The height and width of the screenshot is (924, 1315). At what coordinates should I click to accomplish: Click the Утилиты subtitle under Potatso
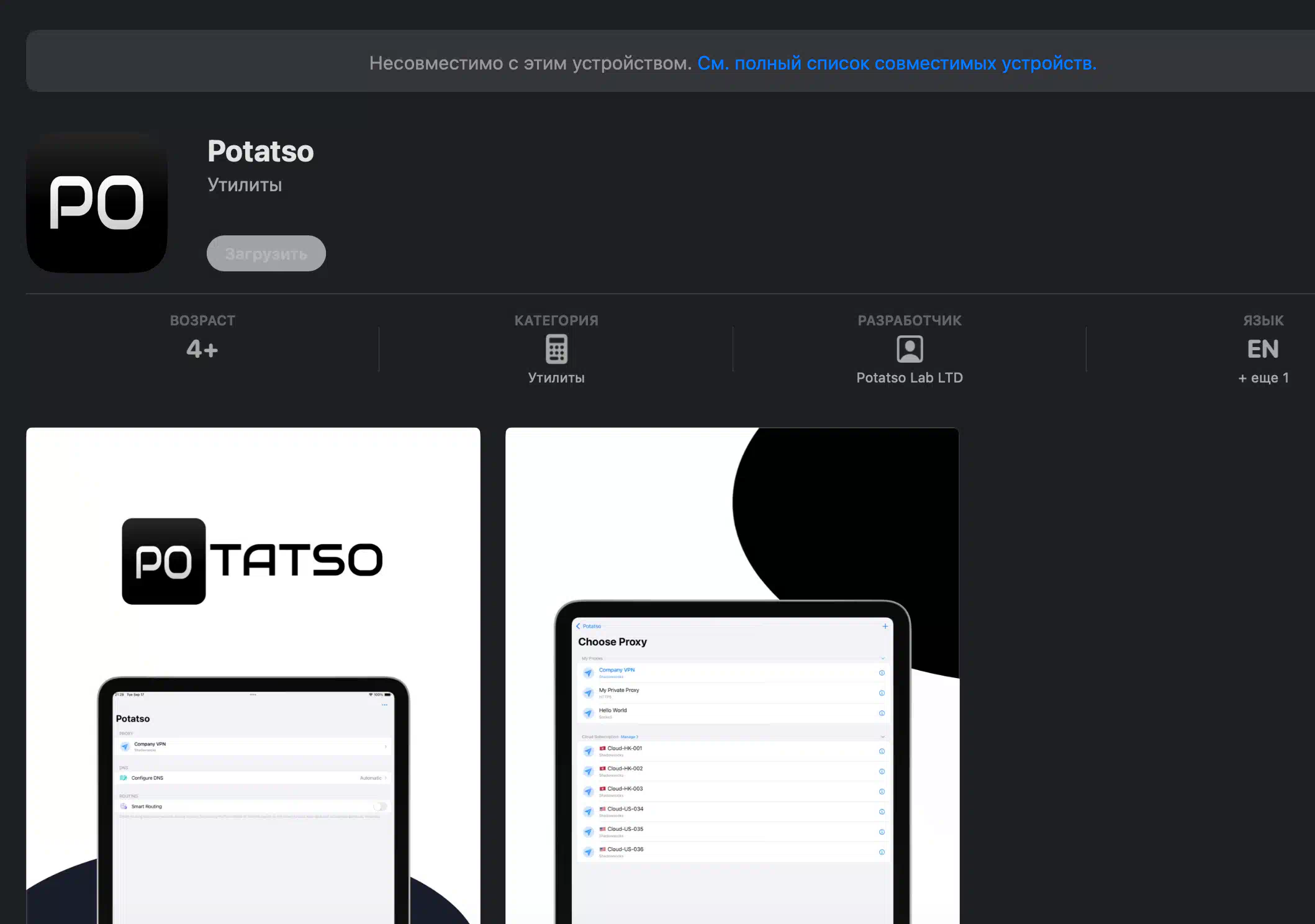245,185
